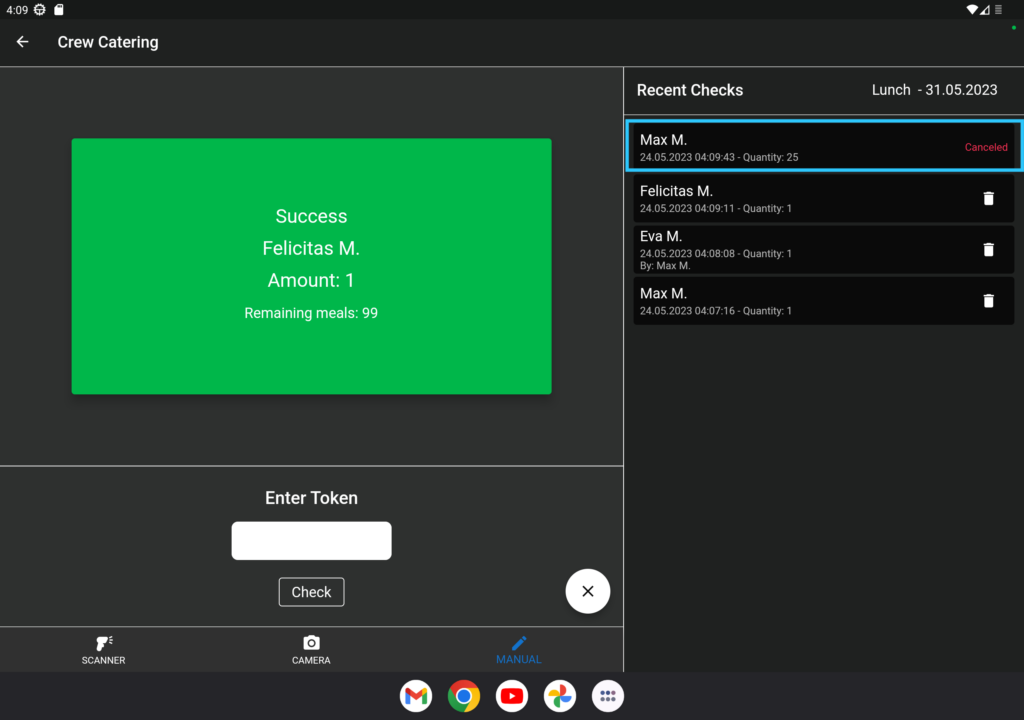
Task: Click the Lunch - 31.05.2023 label
Action: (x=935, y=90)
